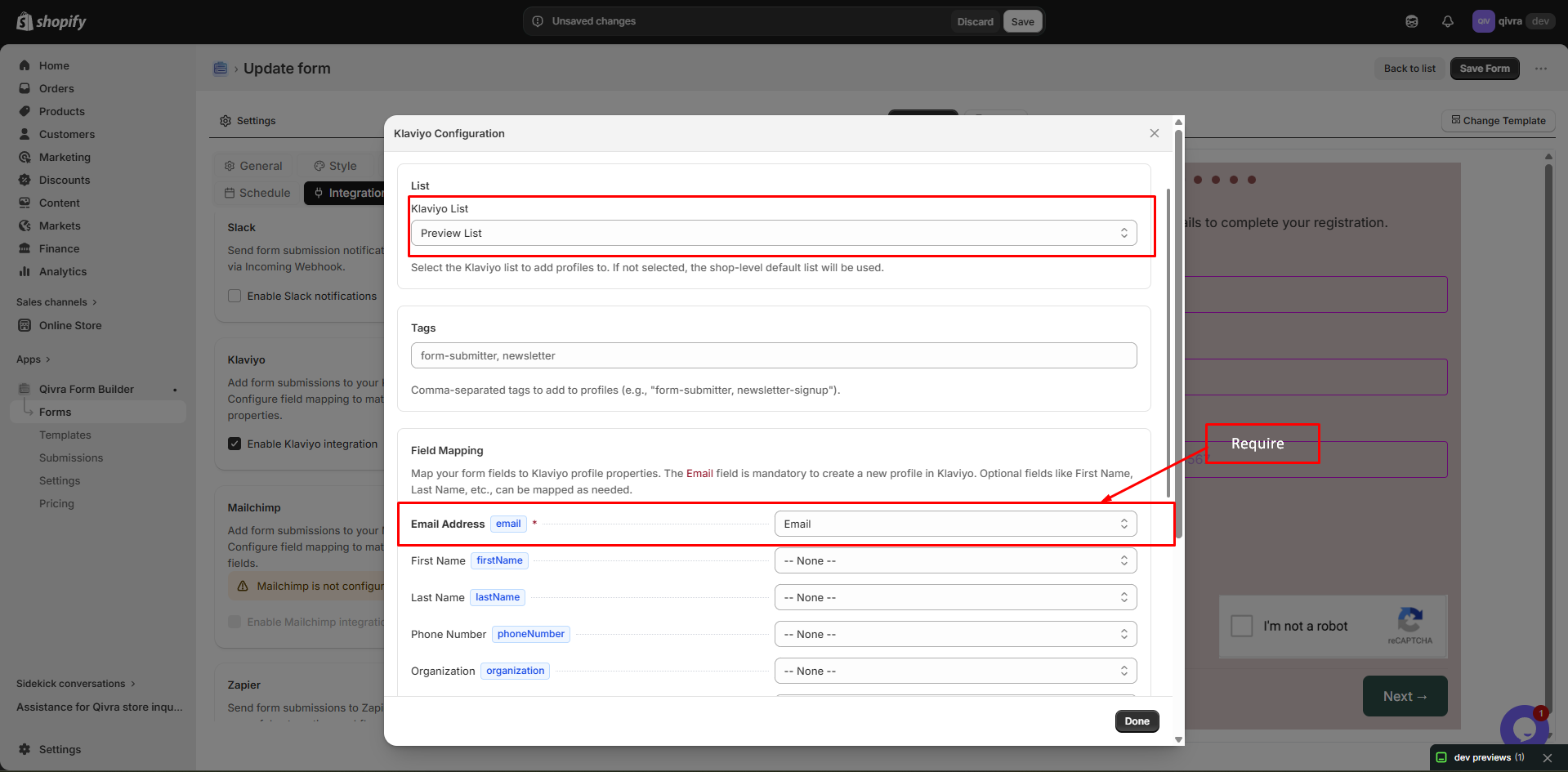This screenshot has height=772, width=1568.
Task: Click the form builder breadcrumb icon
Action: coord(220,69)
